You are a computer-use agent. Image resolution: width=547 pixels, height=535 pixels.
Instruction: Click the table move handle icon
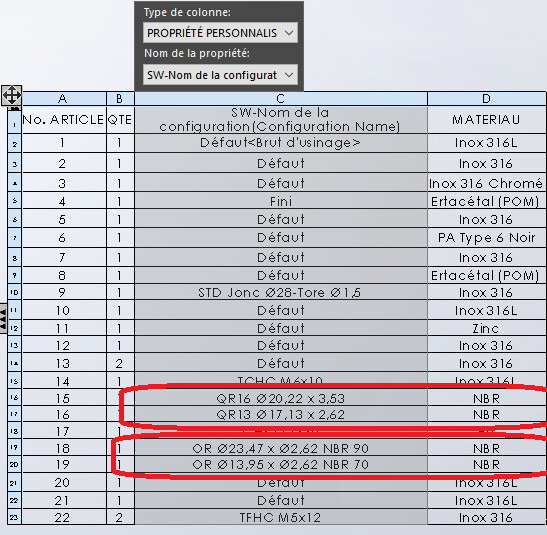pos(12,95)
